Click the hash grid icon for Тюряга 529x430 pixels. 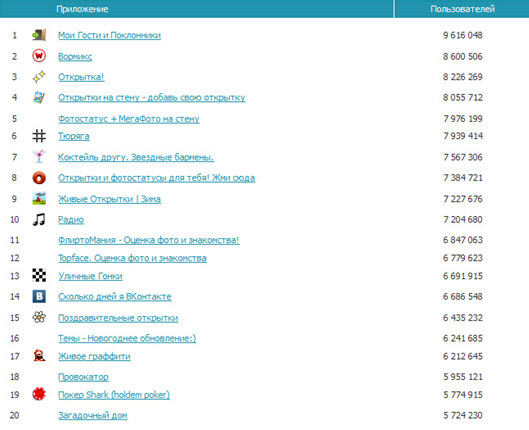39,136
